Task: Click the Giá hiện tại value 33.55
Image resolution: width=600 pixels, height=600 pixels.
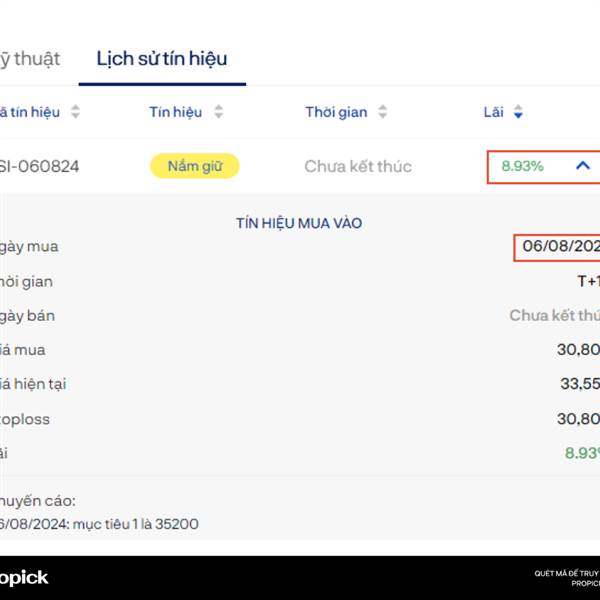Action: [580, 384]
